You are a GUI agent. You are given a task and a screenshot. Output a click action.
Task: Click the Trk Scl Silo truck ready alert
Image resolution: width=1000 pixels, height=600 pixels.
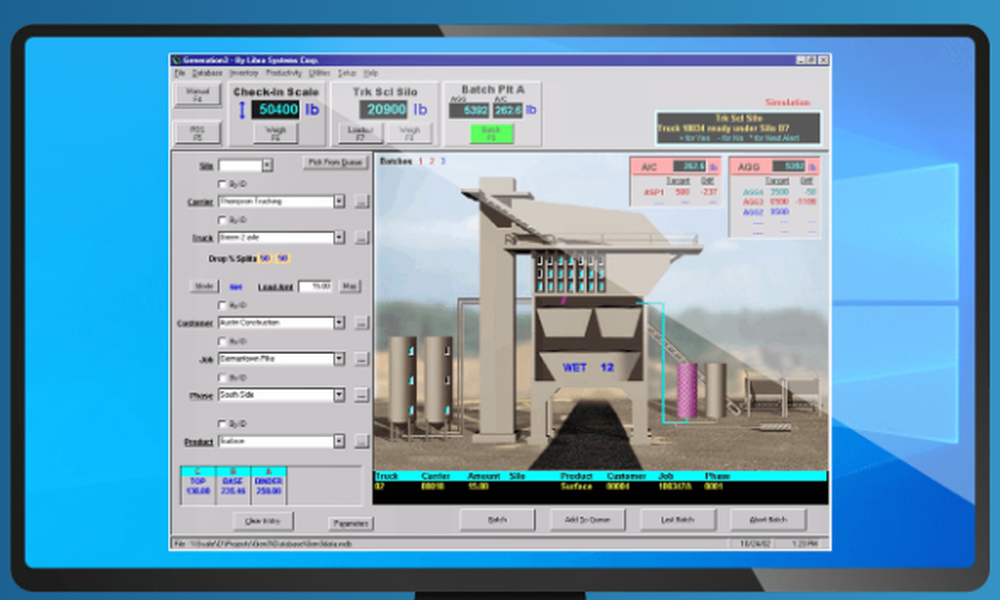738,128
